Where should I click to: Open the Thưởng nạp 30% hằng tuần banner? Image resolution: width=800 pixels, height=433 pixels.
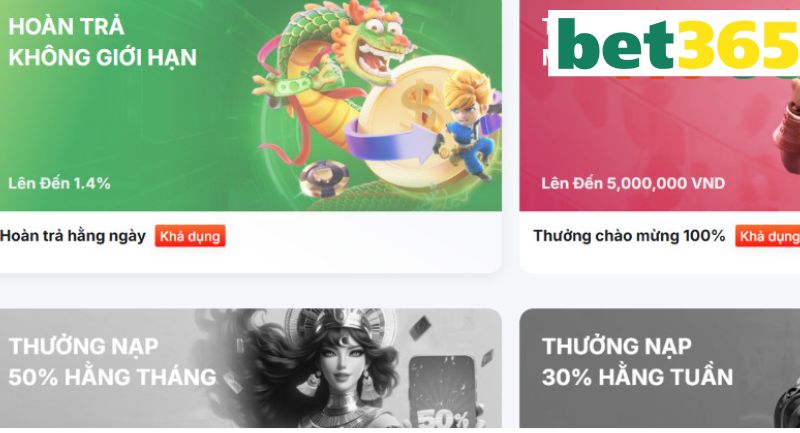[660, 368]
